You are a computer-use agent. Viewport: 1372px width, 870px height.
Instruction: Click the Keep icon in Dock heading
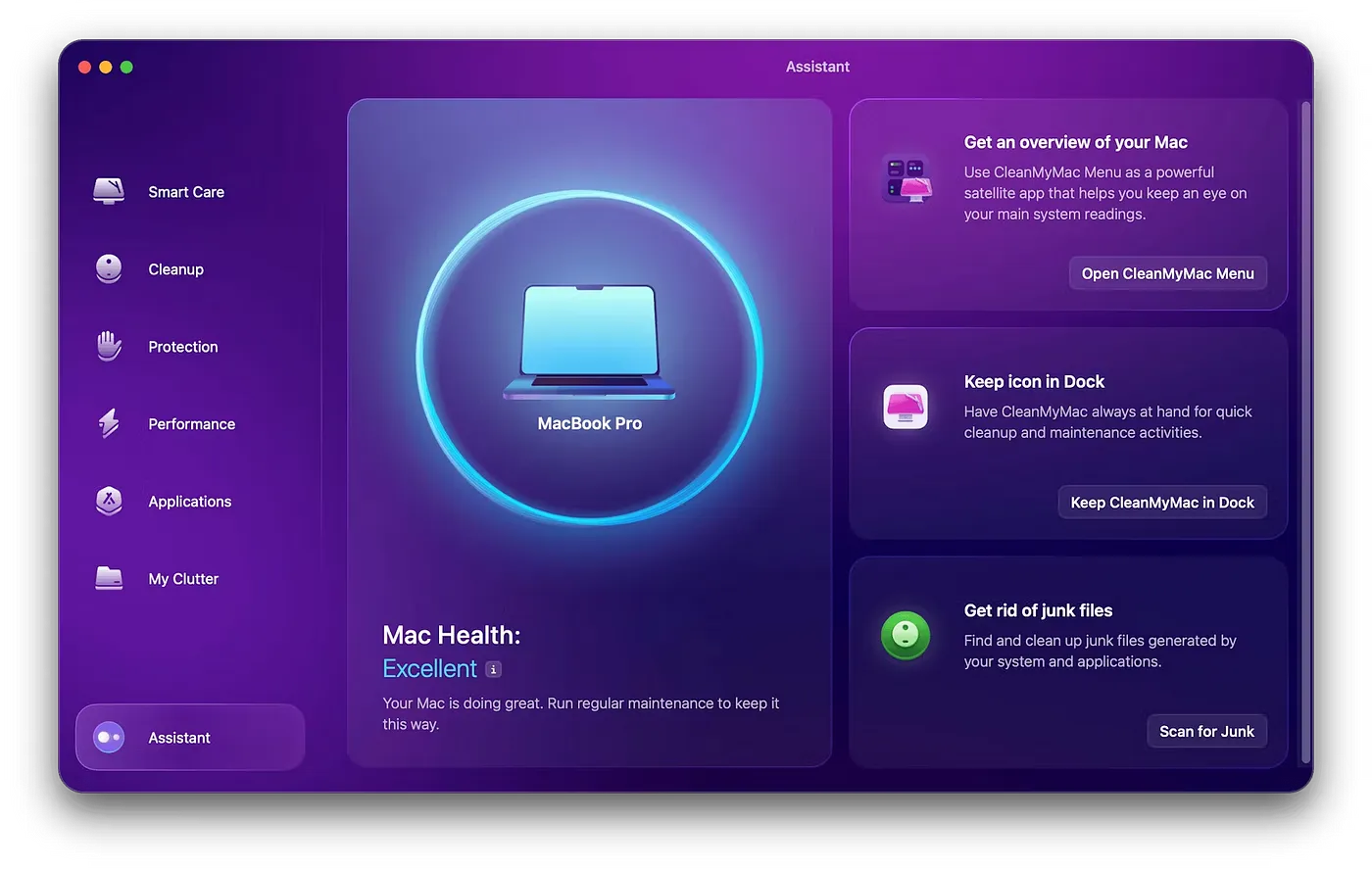click(1034, 382)
